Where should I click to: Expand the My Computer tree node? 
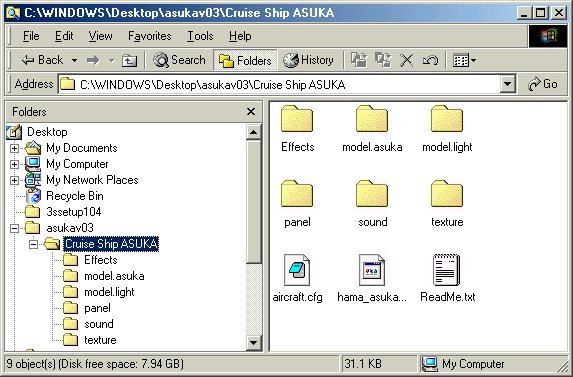point(14,164)
